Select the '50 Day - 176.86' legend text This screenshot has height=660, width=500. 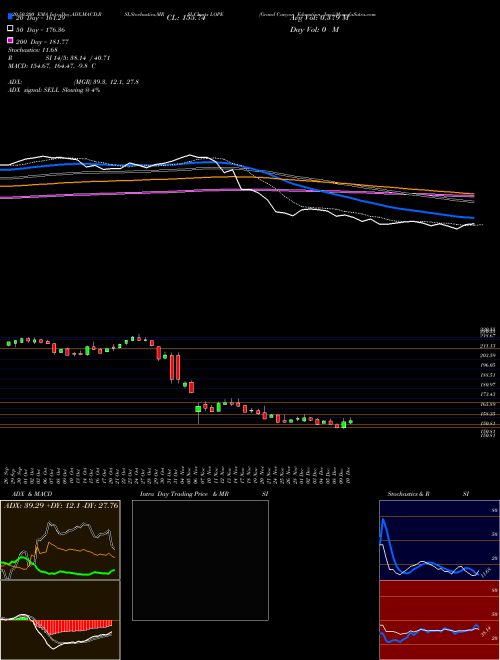pyautogui.click(x=41, y=30)
